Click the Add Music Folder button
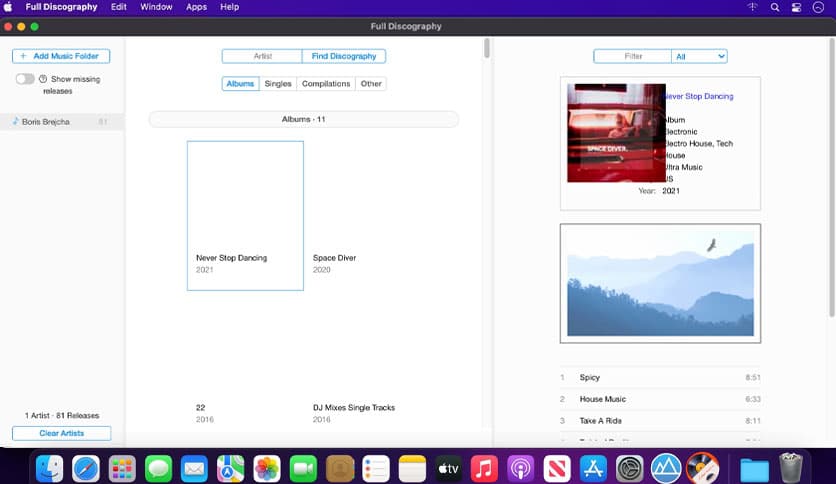Screen dimensions: 836x484 point(61,57)
